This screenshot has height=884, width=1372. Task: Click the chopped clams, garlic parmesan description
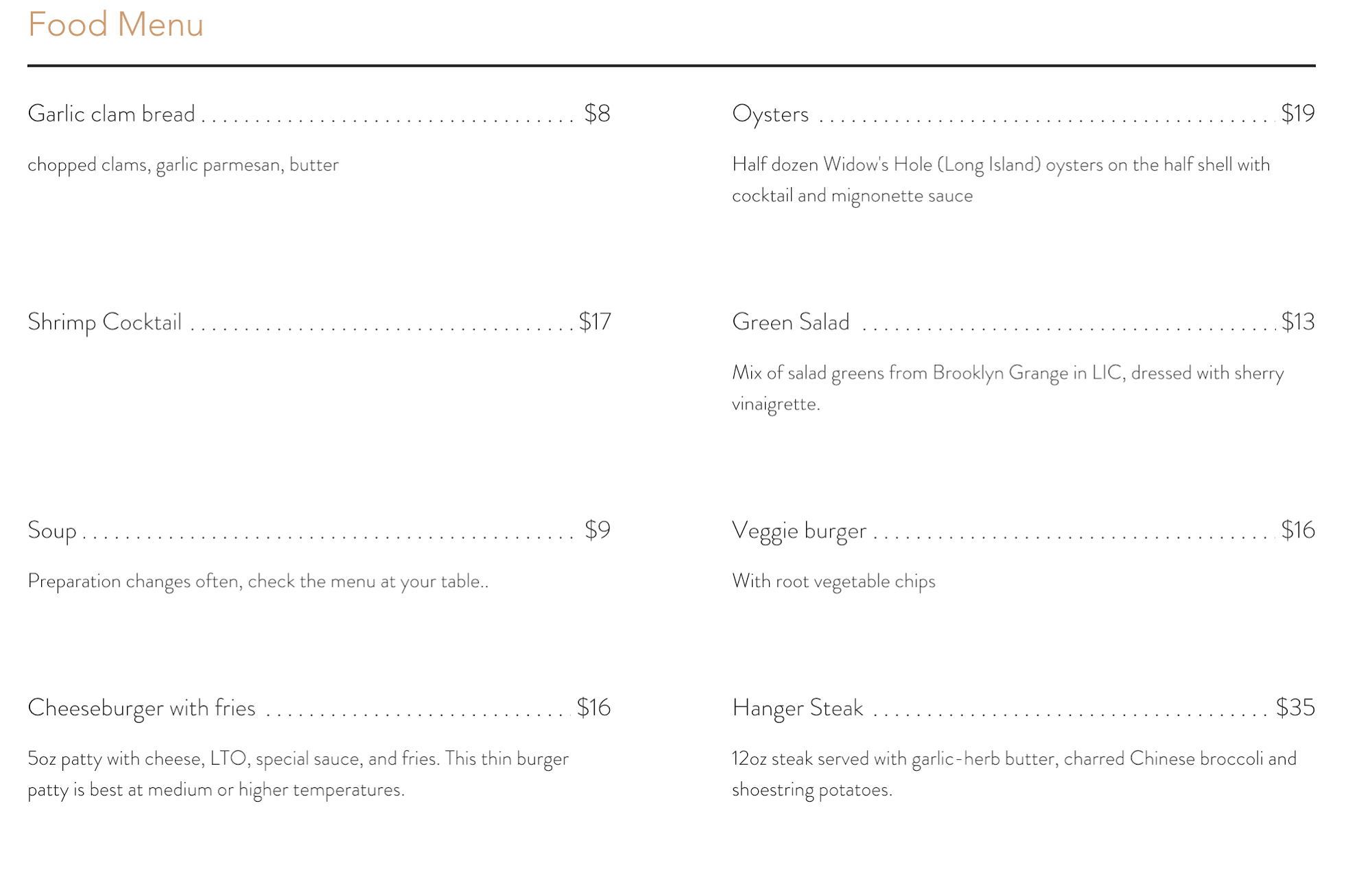coord(183,165)
